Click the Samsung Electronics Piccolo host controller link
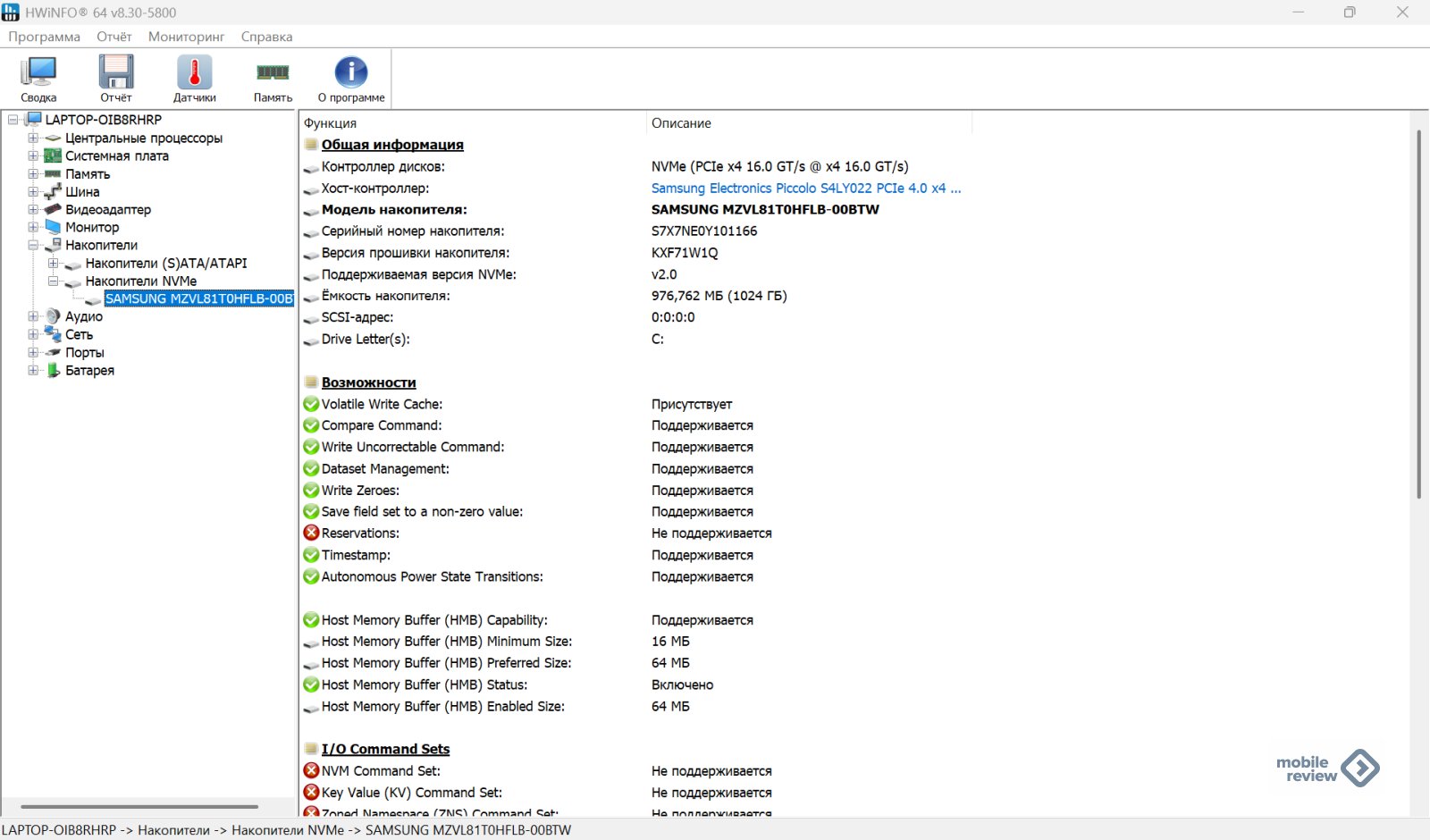Viewport: 1430px width, 840px height. [805, 189]
